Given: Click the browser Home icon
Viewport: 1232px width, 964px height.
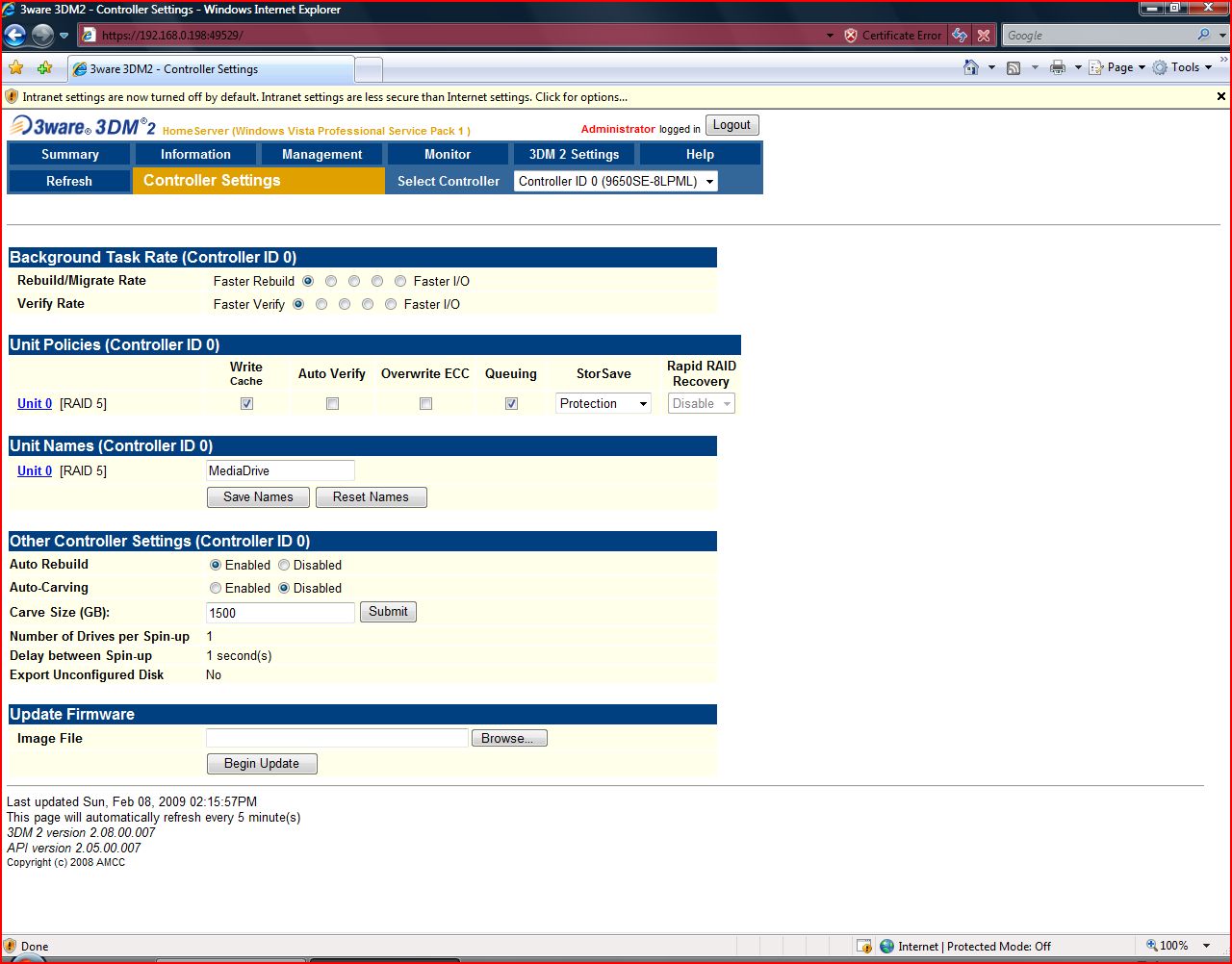Looking at the screenshot, I should coord(972,67).
